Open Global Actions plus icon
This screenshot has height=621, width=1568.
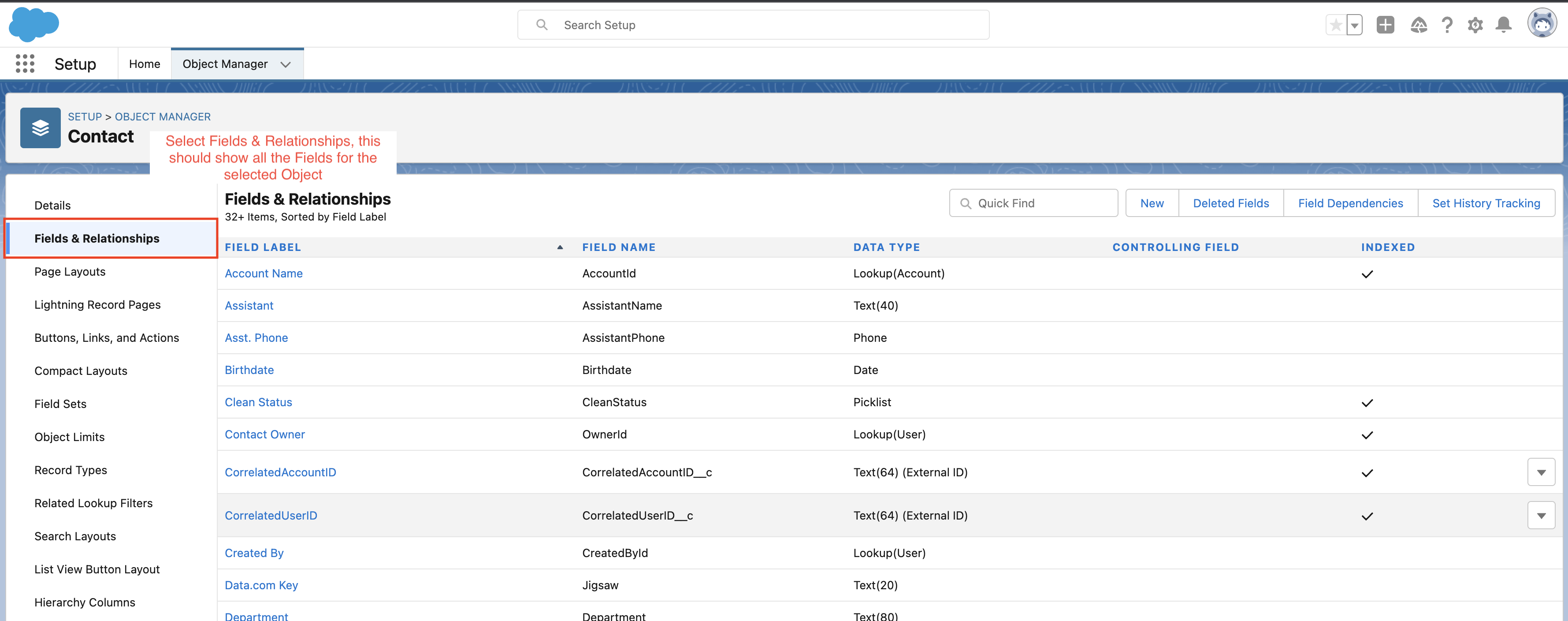click(x=1386, y=25)
